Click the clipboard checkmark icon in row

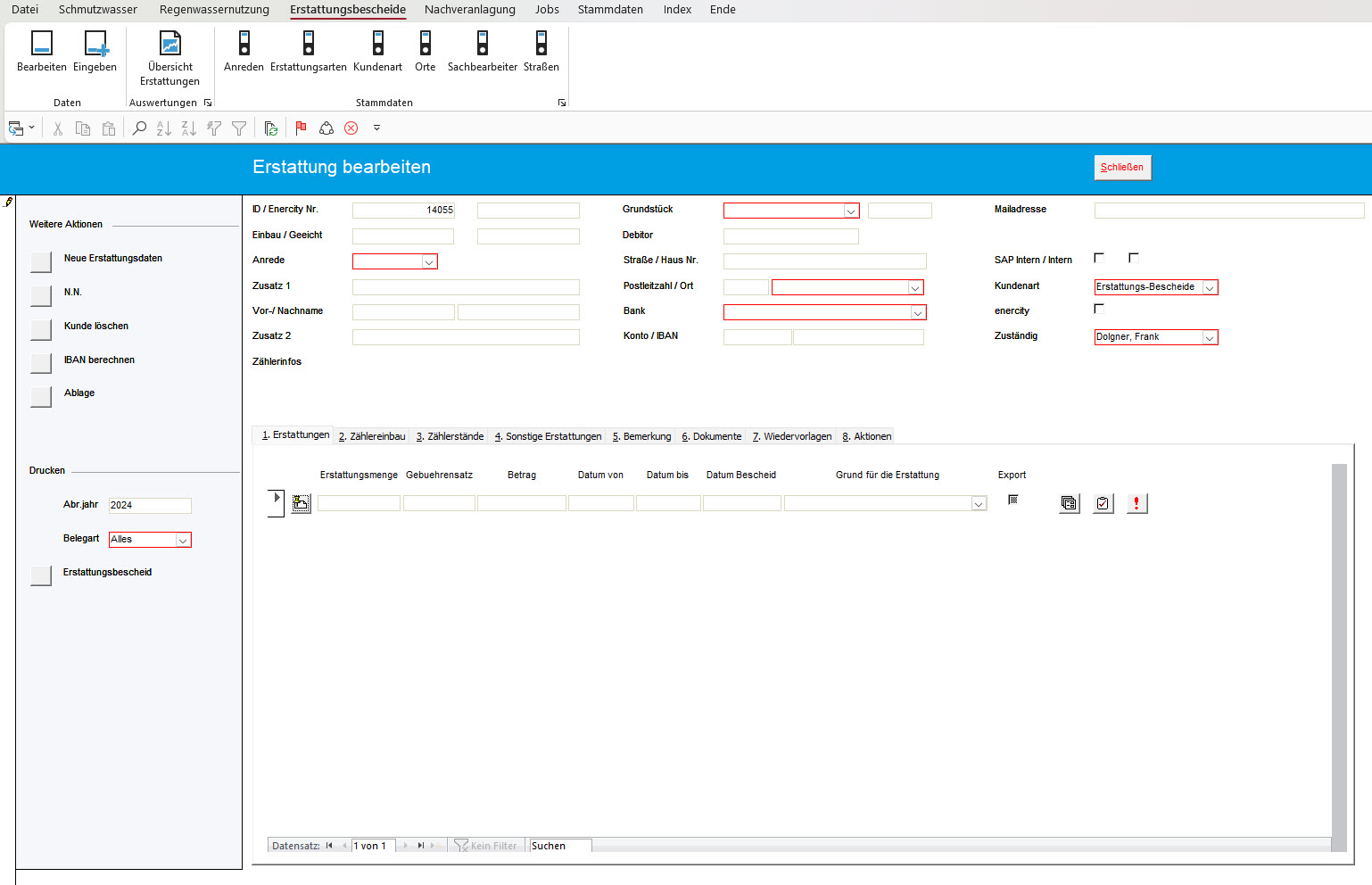point(1103,504)
